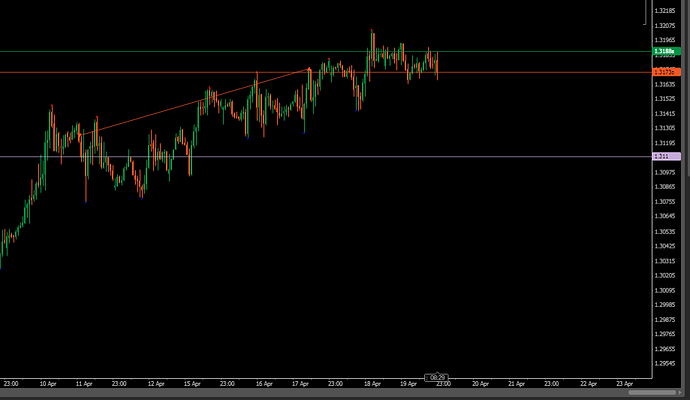Click the 1.30755 price axis value
Image resolution: width=690 pixels, height=400 pixels.
pos(665,202)
